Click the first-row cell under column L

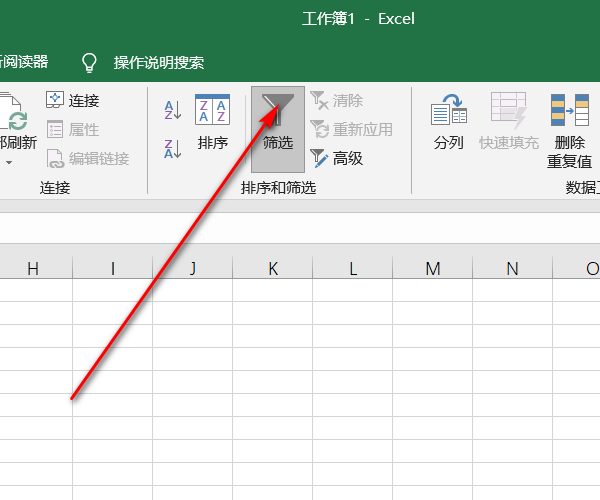point(352,290)
